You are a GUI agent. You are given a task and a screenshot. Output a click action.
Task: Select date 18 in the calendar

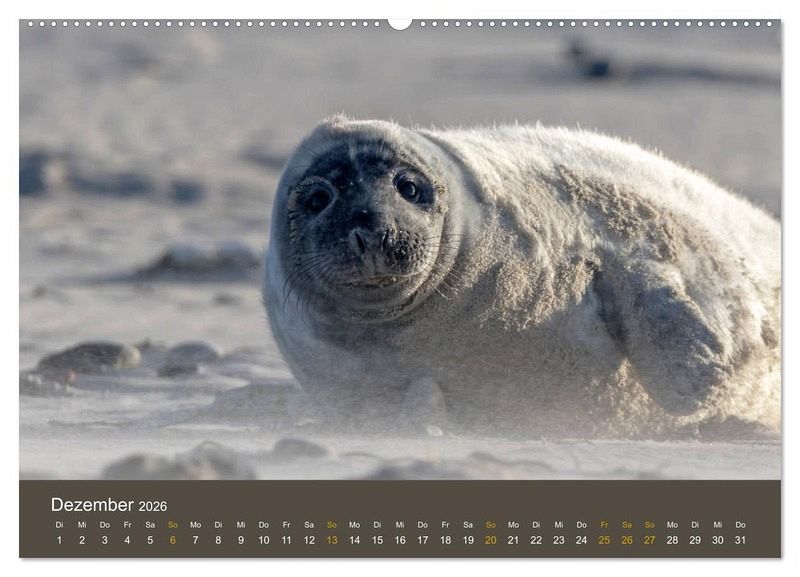click(x=445, y=540)
